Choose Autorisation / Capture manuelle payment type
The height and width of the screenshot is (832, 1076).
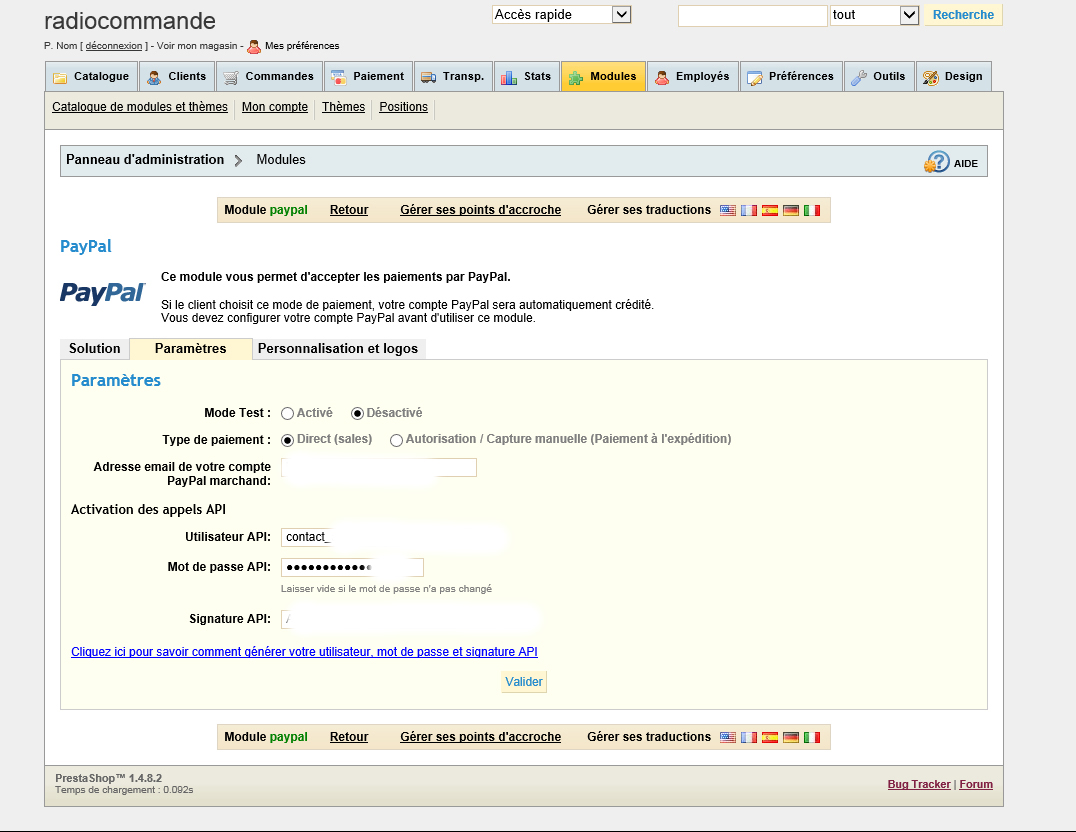pyautogui.click(x=396, y=440)
